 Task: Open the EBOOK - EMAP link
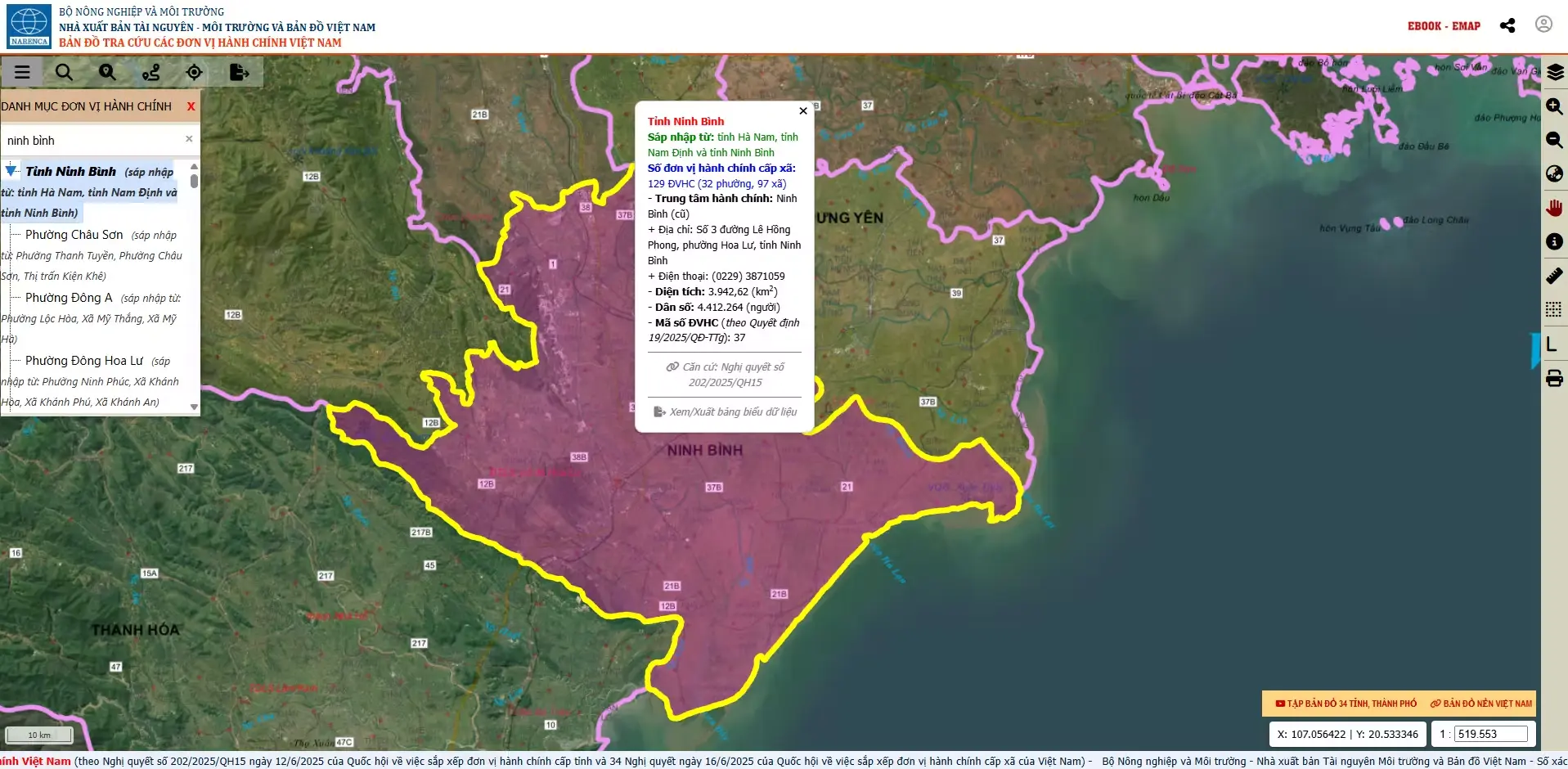[x=1444, y=26]
